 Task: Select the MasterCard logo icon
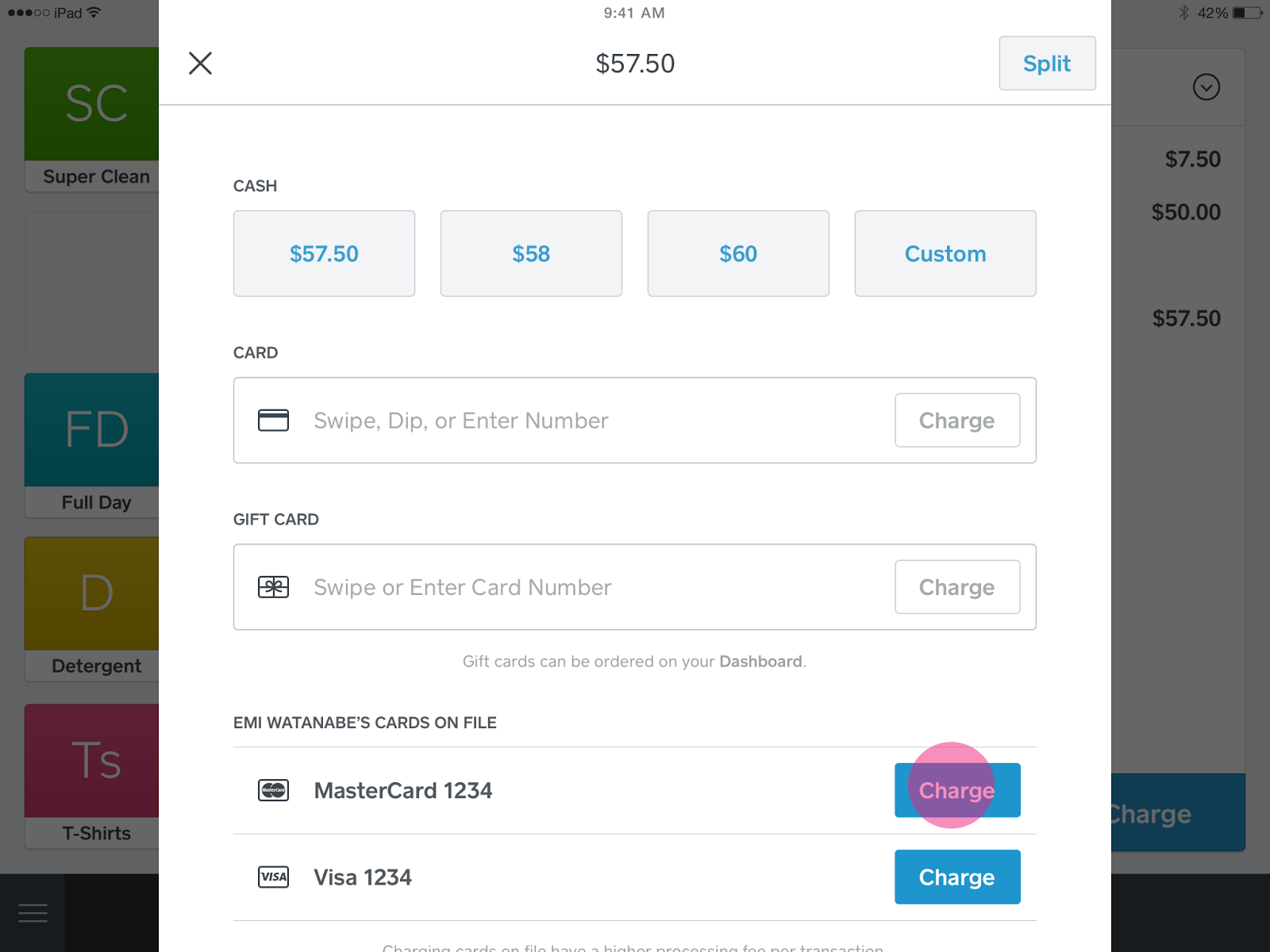(x=273, y=790)
